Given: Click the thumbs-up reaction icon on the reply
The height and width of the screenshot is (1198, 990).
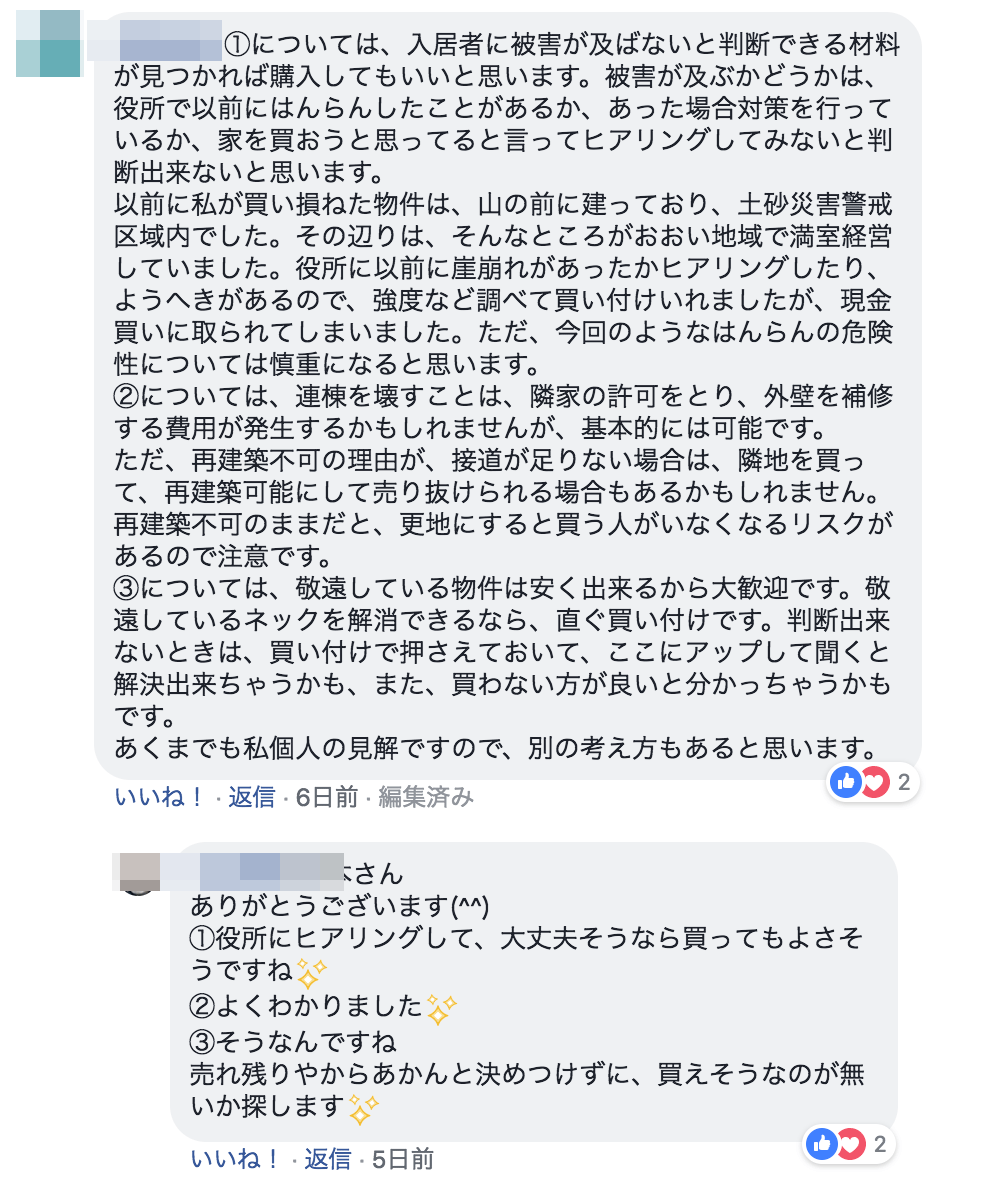Looking at the screenshot, I should click(x=823, y=1144).
